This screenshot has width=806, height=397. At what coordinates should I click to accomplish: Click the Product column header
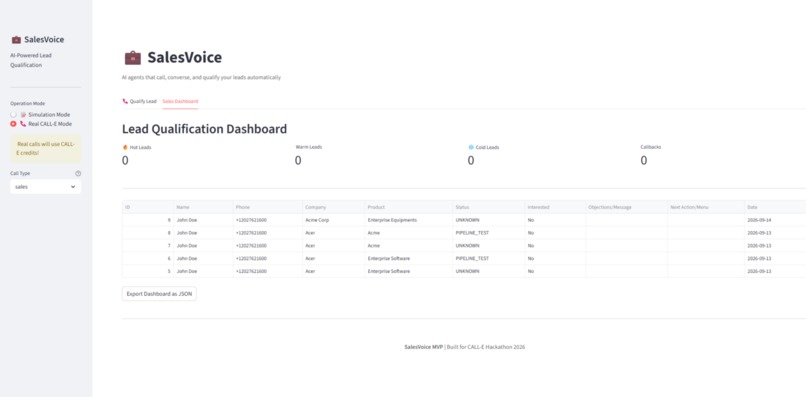(409, 207)
